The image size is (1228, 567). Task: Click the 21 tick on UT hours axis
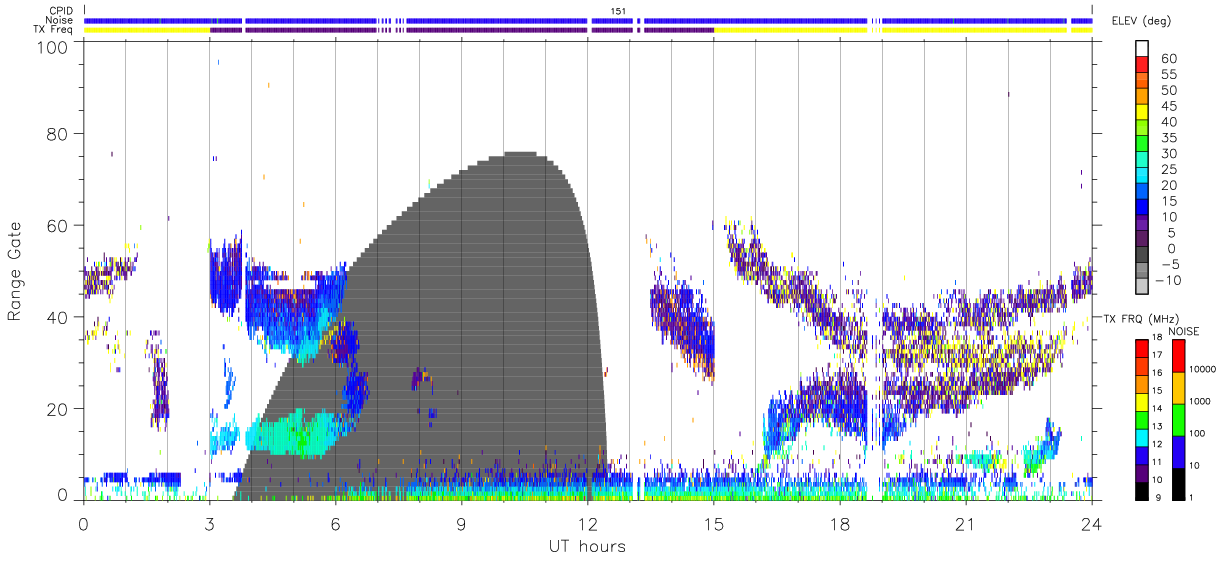(966, 524)
